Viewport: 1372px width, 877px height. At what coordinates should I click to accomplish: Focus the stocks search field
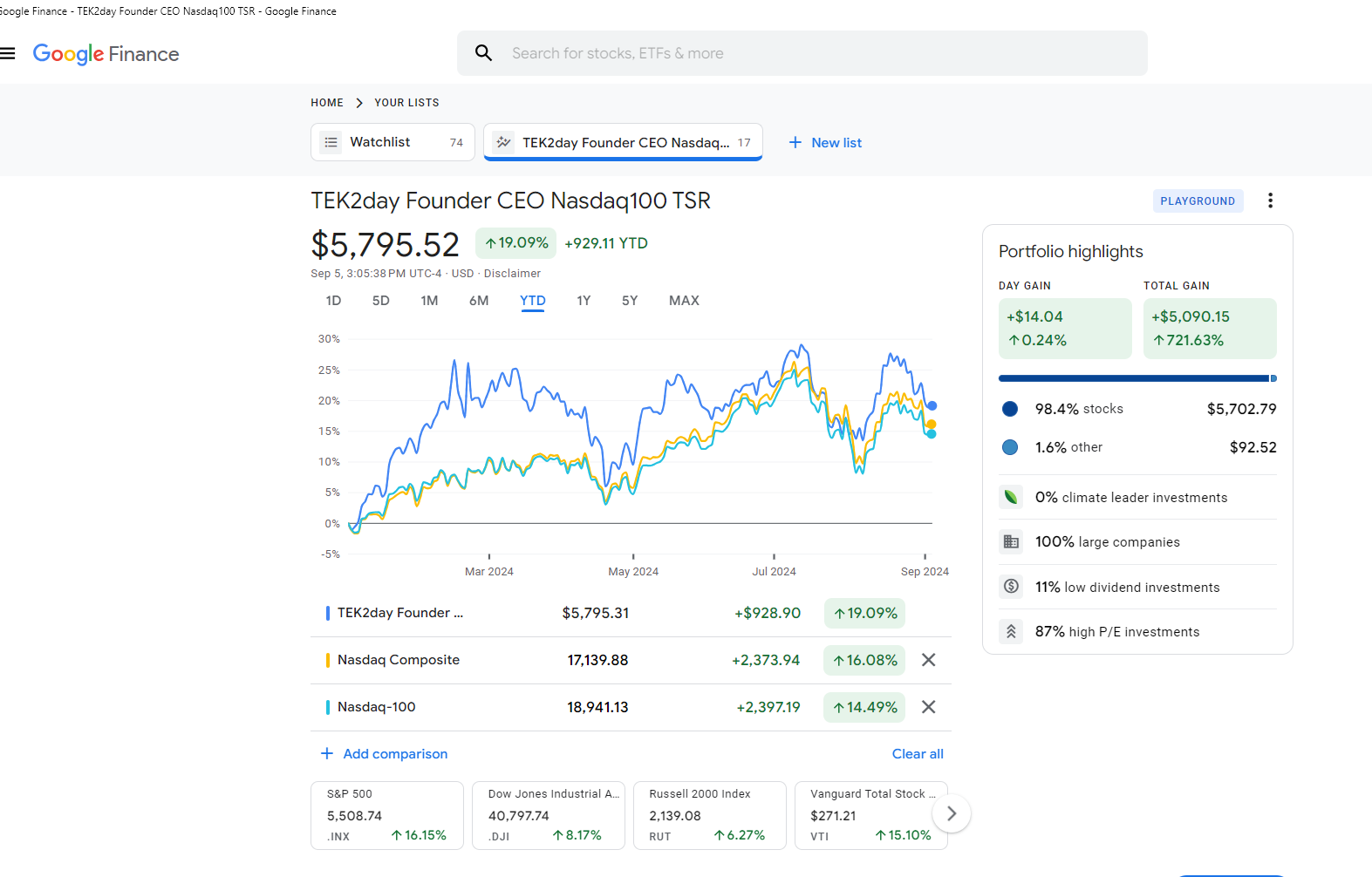click(x=802, y=53)
